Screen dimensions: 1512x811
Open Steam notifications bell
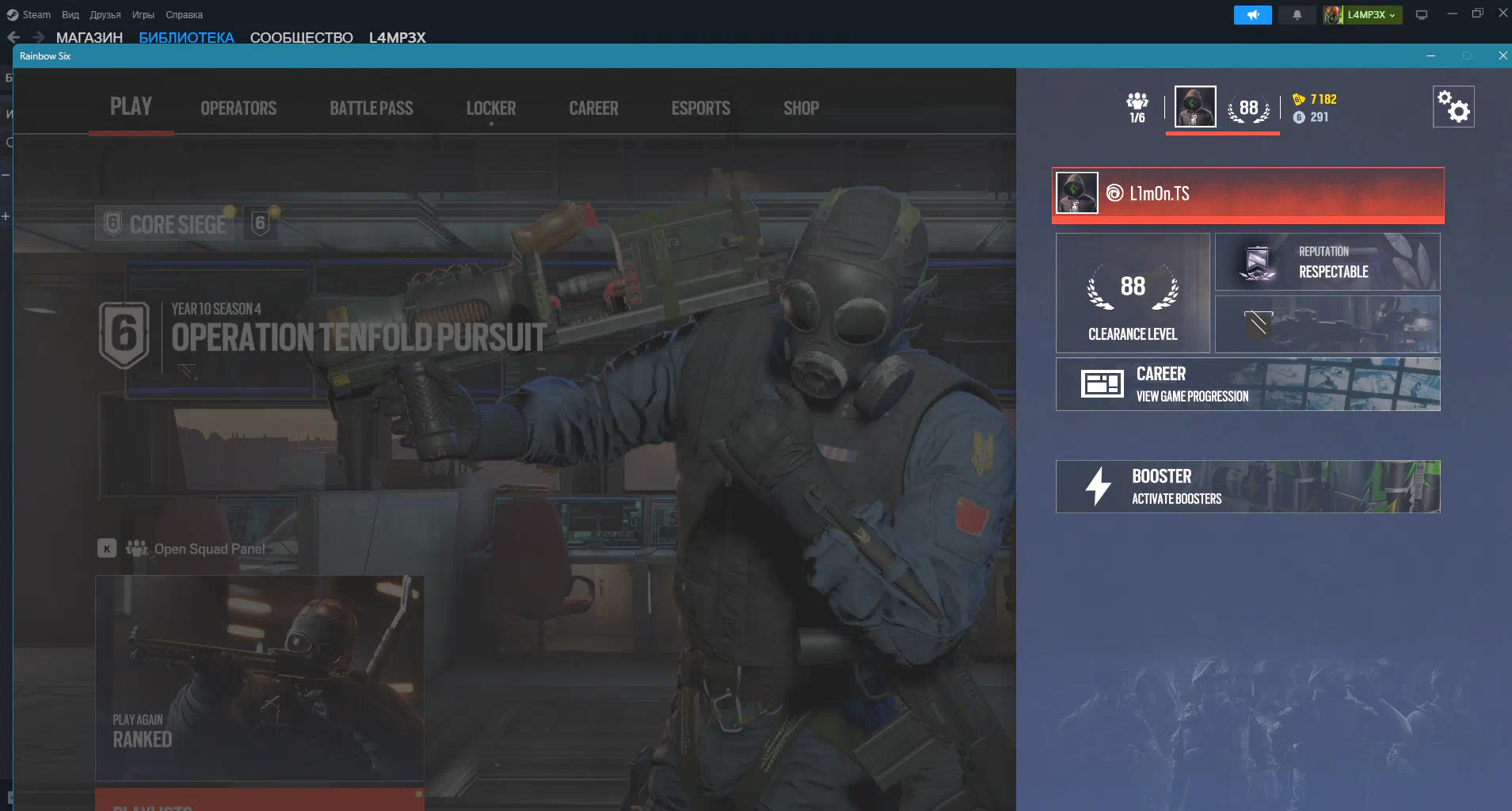1297,15
